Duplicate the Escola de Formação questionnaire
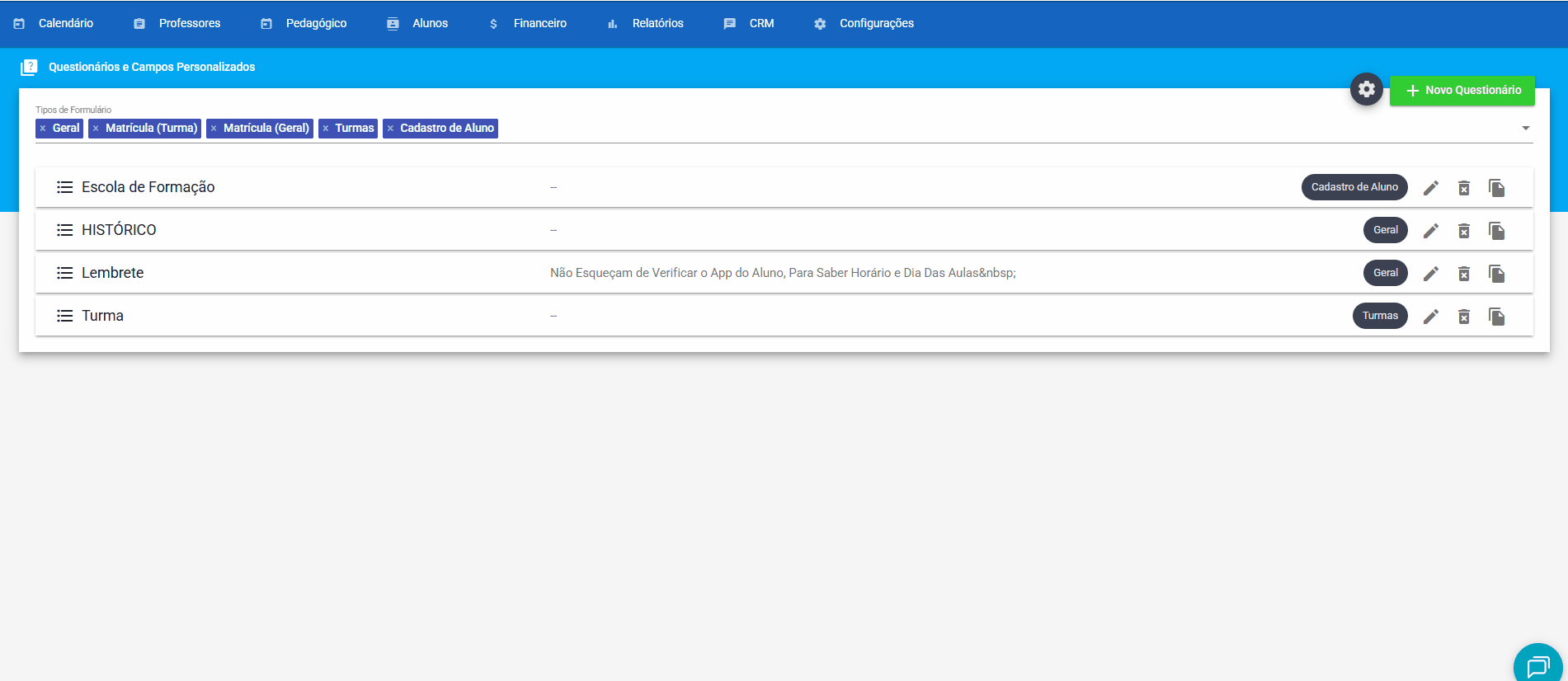The height and width of the screenshot is (681, 1568). 1496,188
